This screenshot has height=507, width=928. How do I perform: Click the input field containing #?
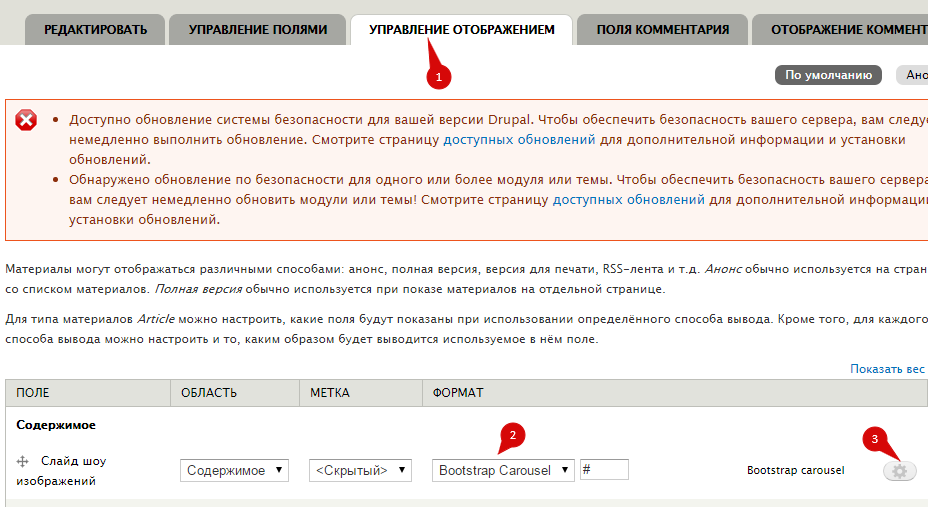click(x=603, y=470)
